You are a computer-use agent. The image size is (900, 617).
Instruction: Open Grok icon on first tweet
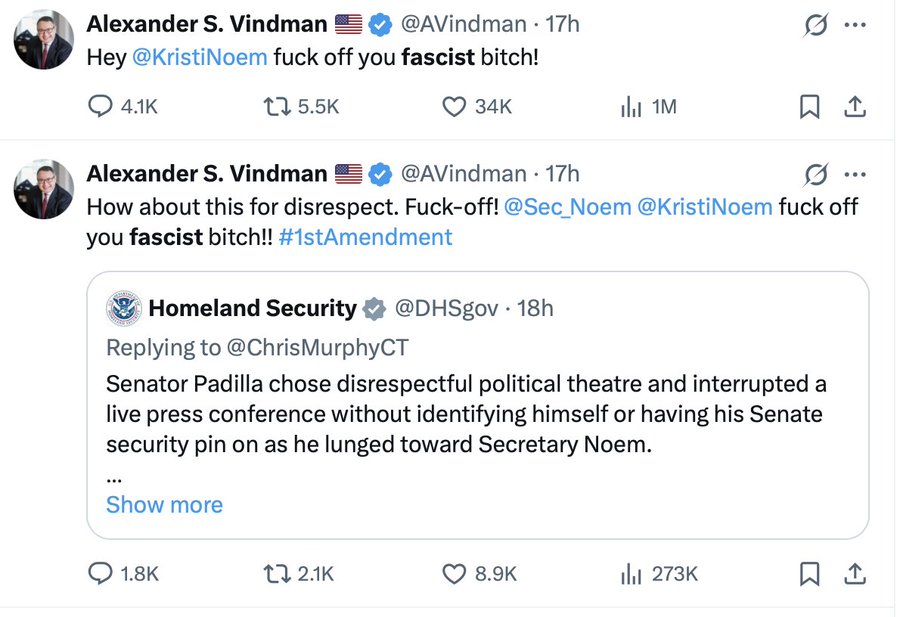(816, 25)
